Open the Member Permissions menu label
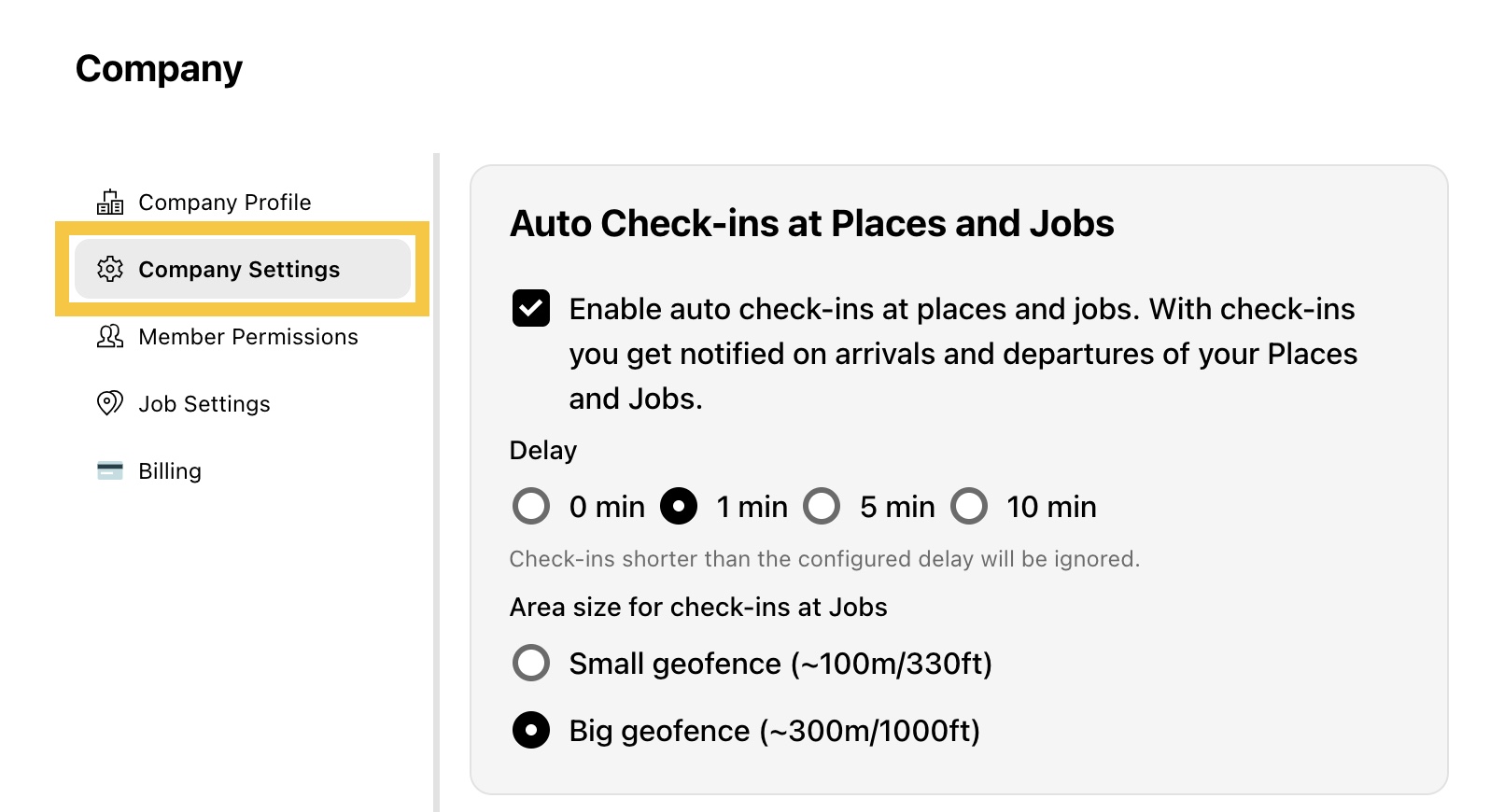The width and height of the screenshot is (1490, 812). [248, 337]
